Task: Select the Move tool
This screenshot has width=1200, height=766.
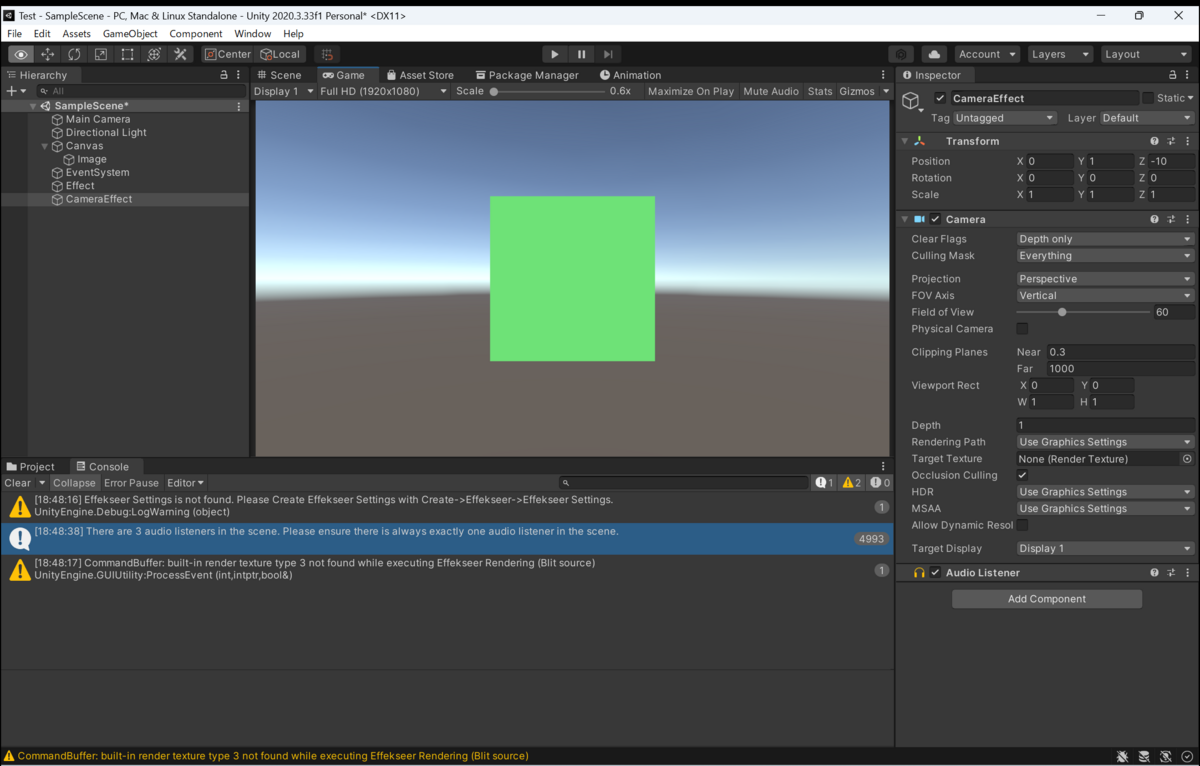Action: [48, 54]
